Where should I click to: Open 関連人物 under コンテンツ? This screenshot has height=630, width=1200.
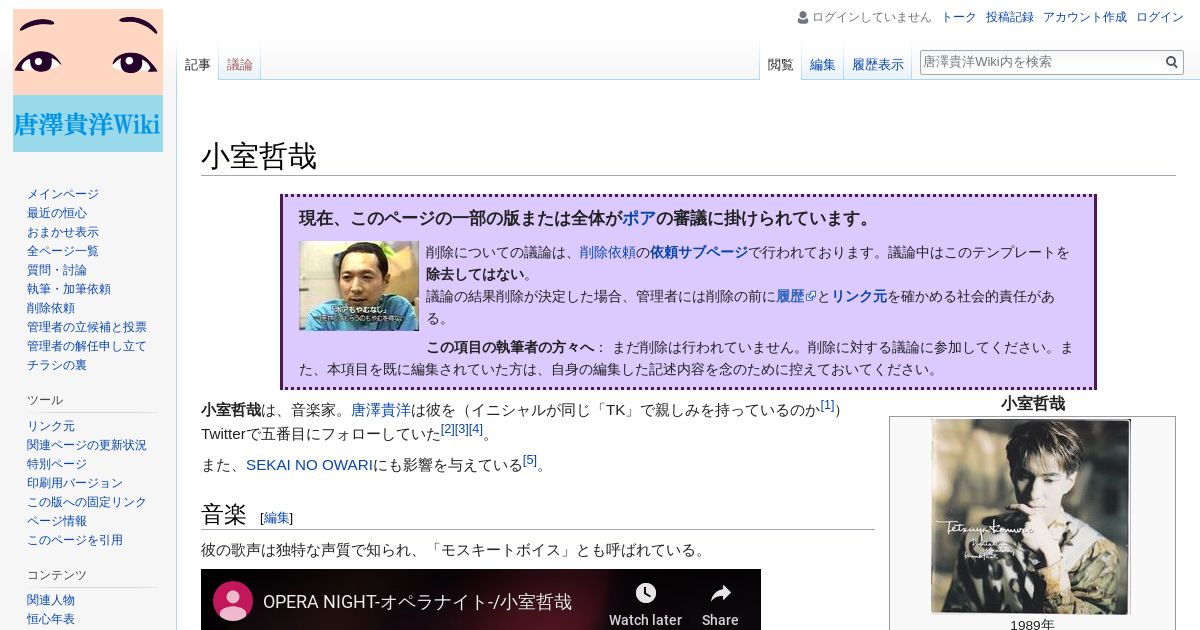[51, 600]
